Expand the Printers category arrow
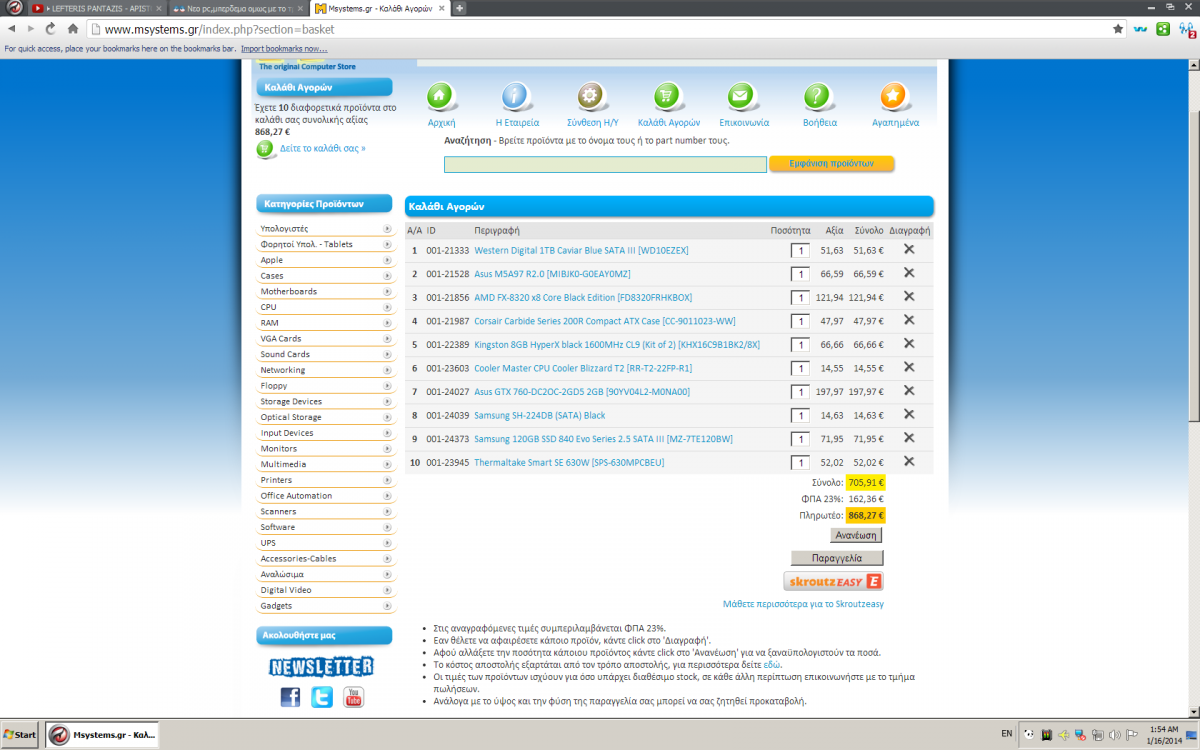 pos(387,480)
